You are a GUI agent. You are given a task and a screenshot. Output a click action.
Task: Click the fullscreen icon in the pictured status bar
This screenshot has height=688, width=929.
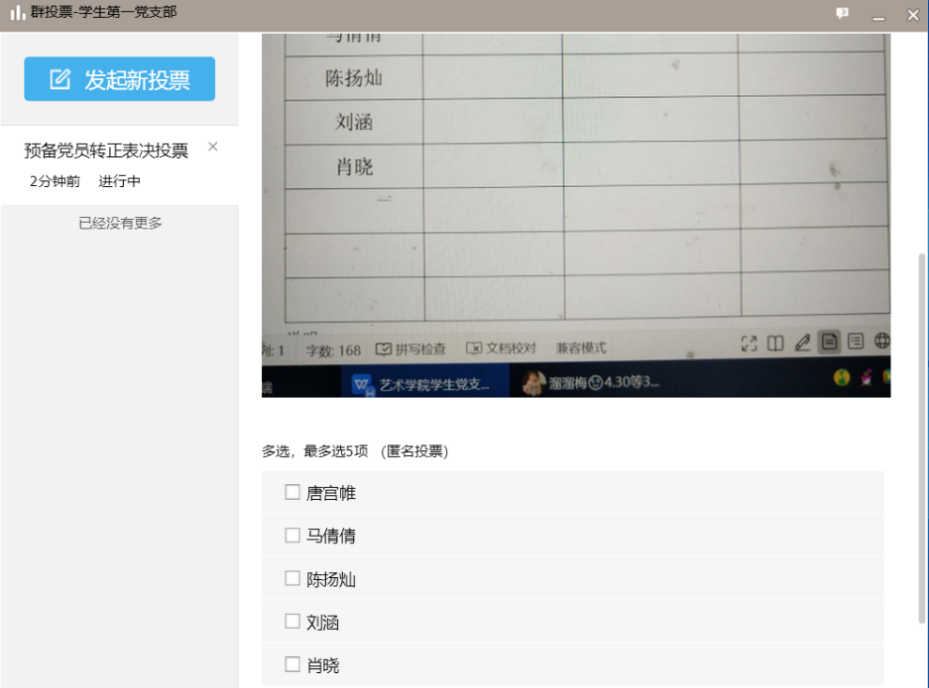pos(749,343)
